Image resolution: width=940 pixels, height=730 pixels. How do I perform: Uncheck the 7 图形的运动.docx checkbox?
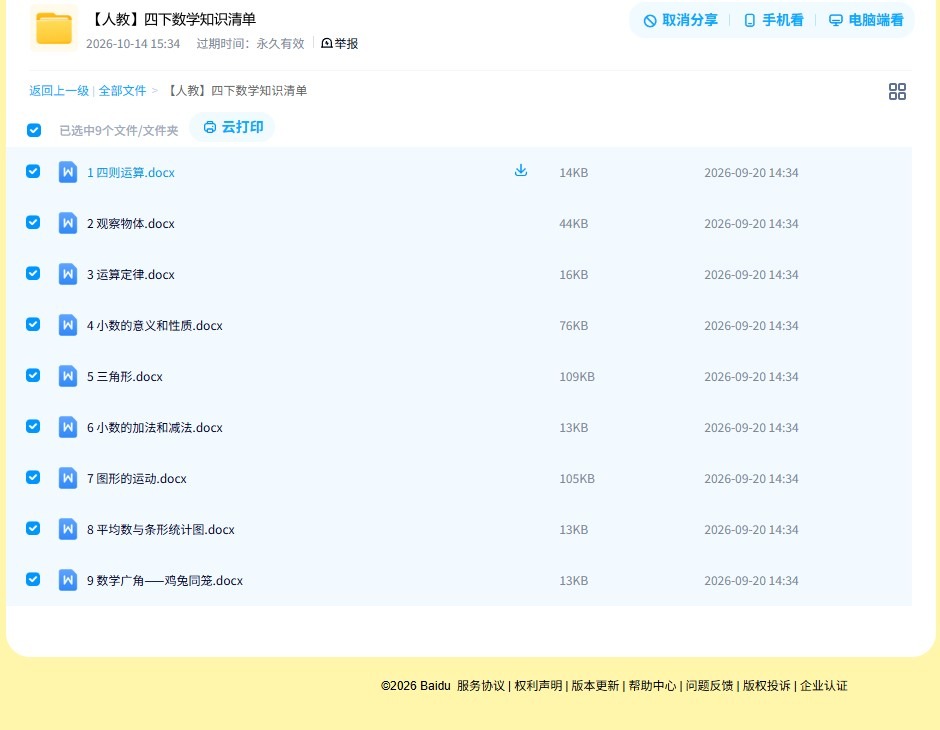(x=33, y=477)
